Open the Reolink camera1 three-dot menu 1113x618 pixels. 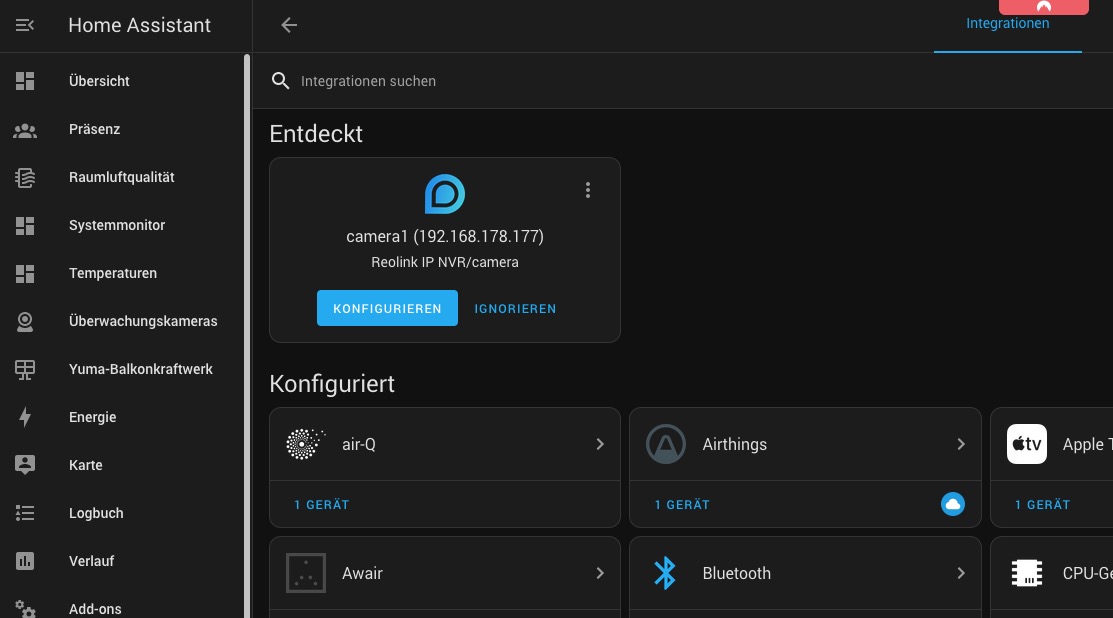coord(588,190)
